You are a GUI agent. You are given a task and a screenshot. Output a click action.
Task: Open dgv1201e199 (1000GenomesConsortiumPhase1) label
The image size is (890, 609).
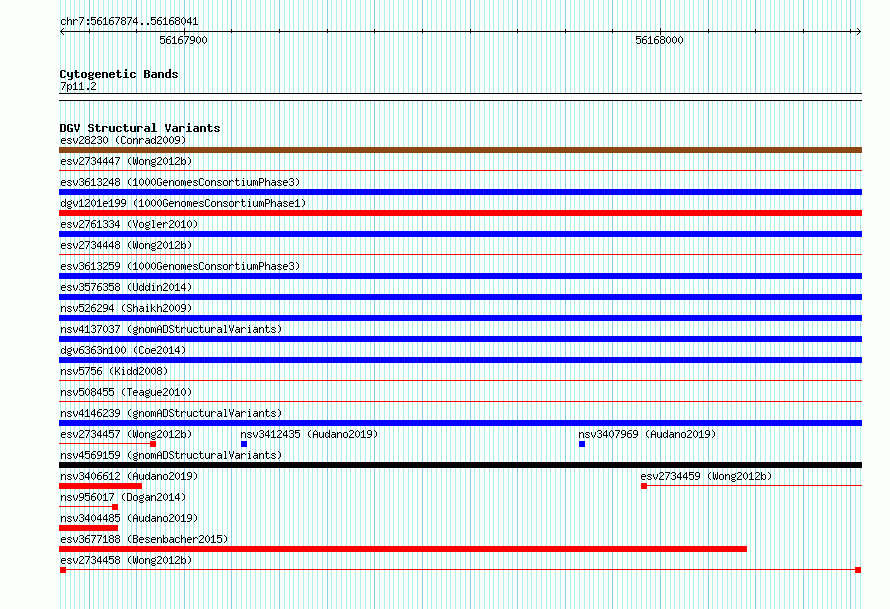pos(183,203)
